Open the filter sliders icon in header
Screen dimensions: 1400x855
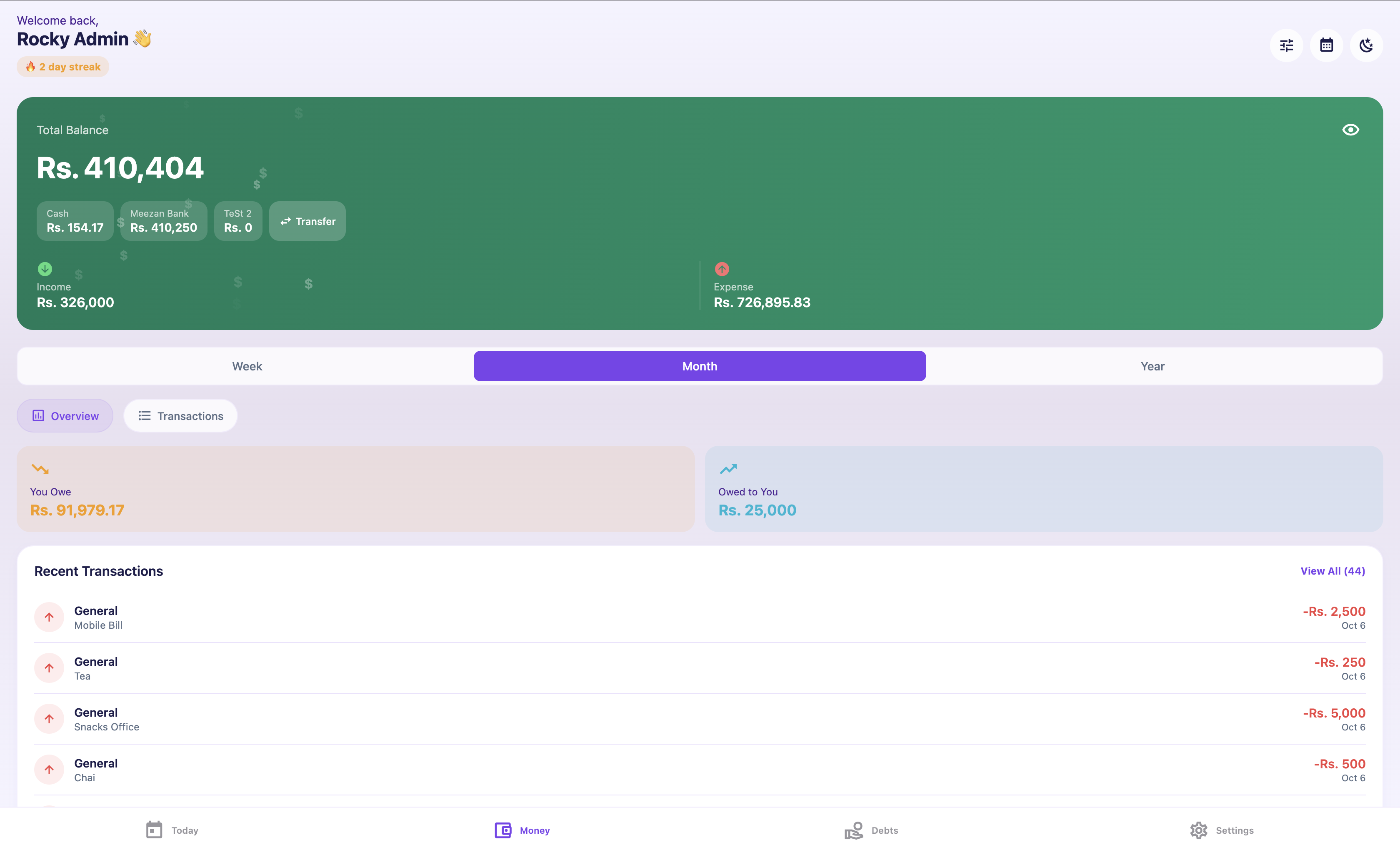click(1286, 45)
